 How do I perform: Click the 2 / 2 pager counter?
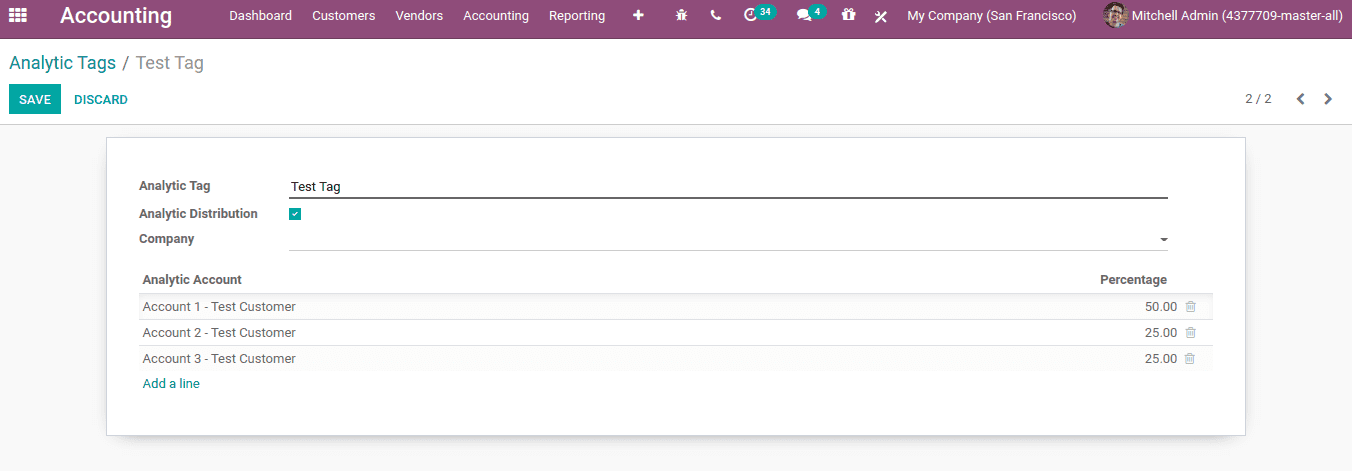[1258, 99]
